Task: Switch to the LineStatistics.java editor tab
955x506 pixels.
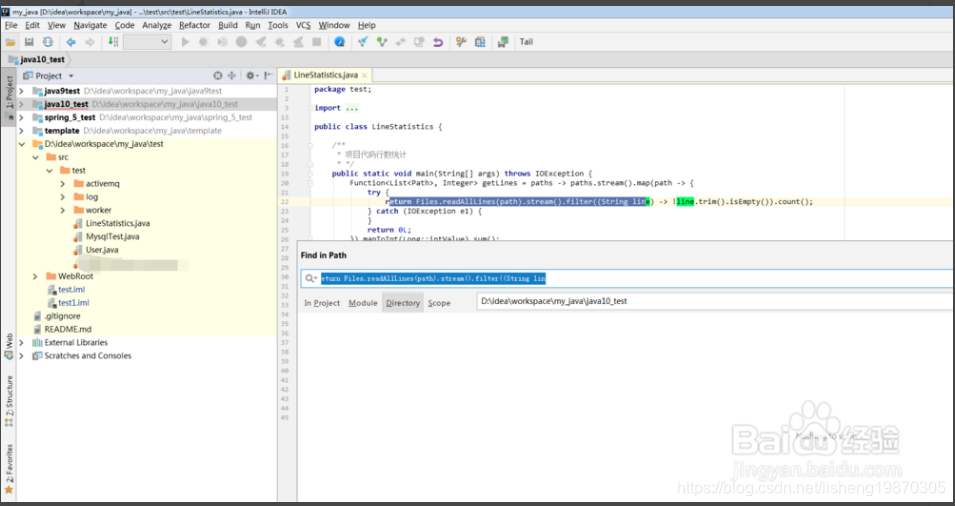Action: (x=325, y=75)
